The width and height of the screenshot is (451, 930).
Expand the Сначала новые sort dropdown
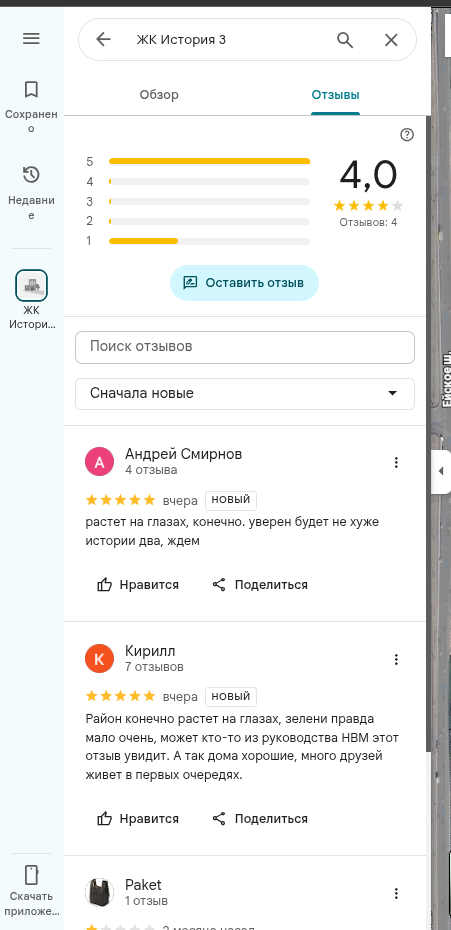point(244,394)
